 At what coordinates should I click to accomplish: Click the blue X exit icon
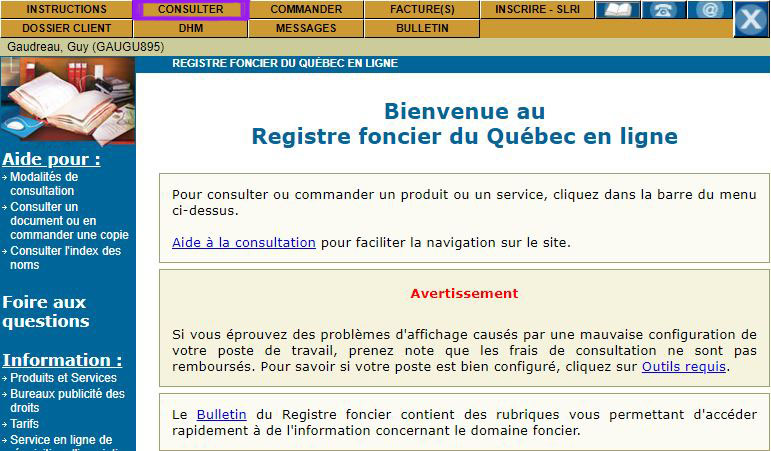coord(751,19)
